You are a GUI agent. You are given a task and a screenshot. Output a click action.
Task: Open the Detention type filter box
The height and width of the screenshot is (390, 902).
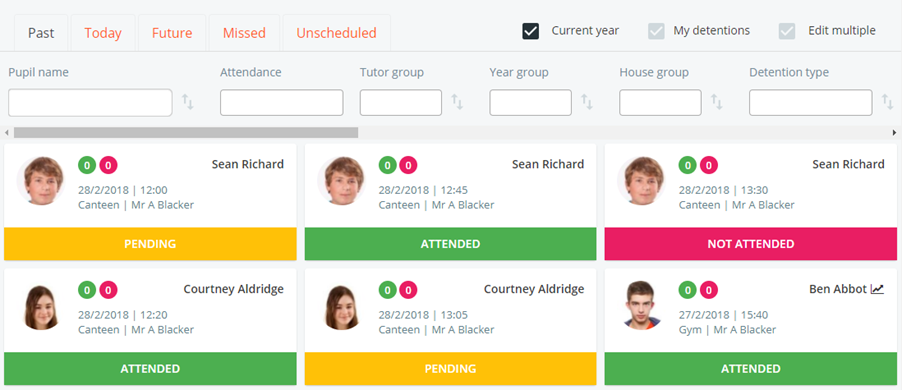pos(811,102)
